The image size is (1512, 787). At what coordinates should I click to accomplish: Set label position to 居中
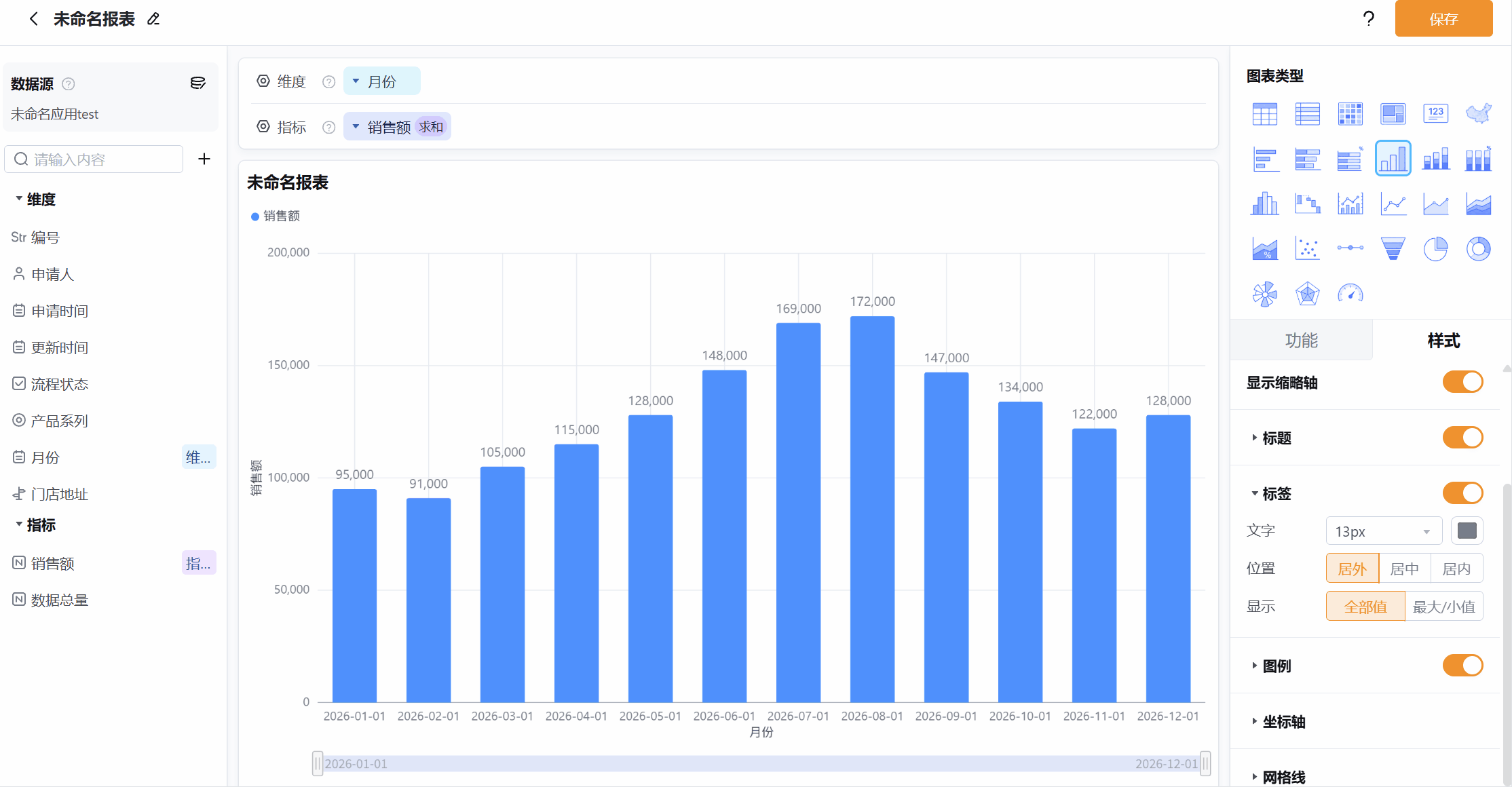tap(1405, 569)
